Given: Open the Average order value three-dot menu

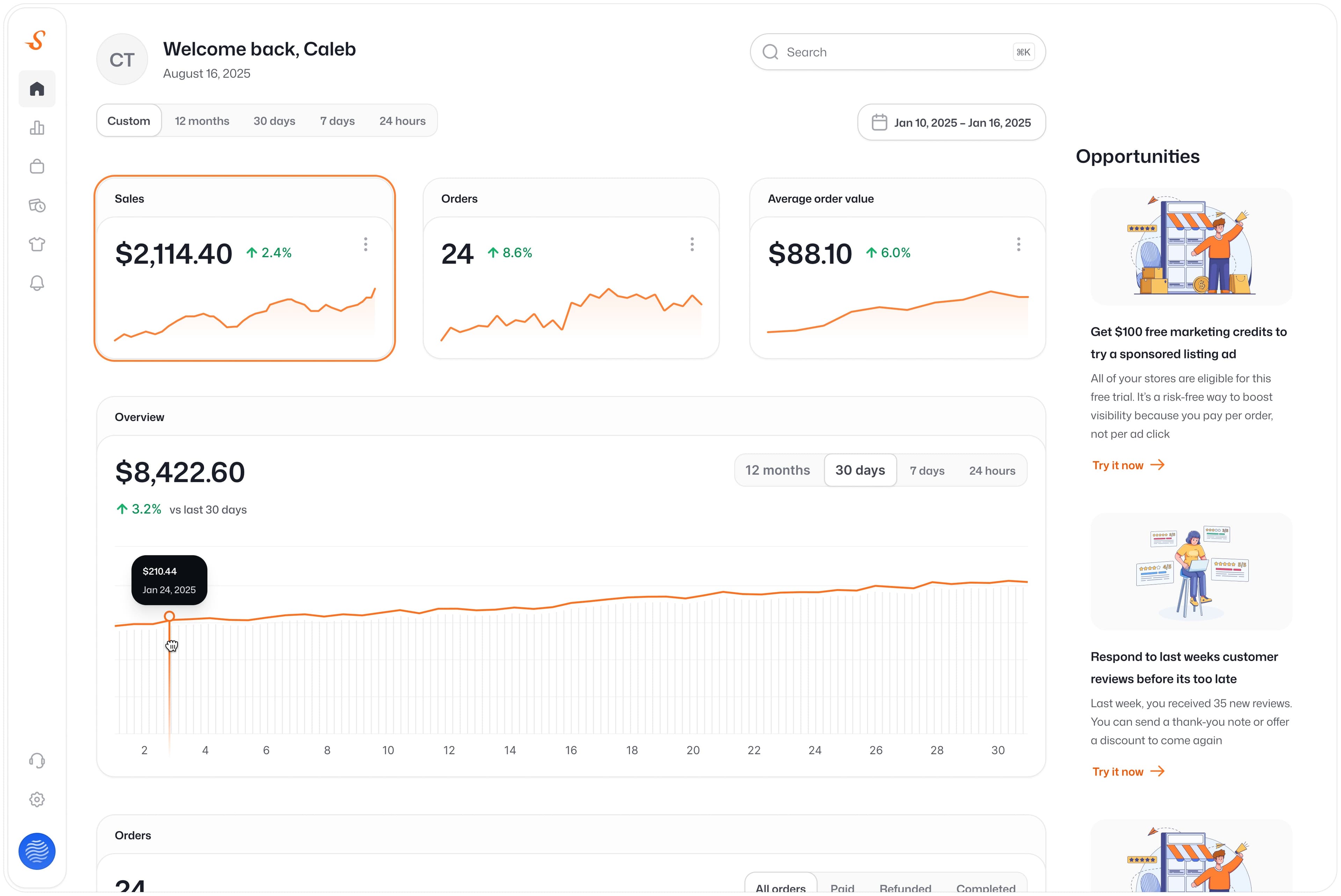Looking at the screenshot, I should [x=1019, y=245].
